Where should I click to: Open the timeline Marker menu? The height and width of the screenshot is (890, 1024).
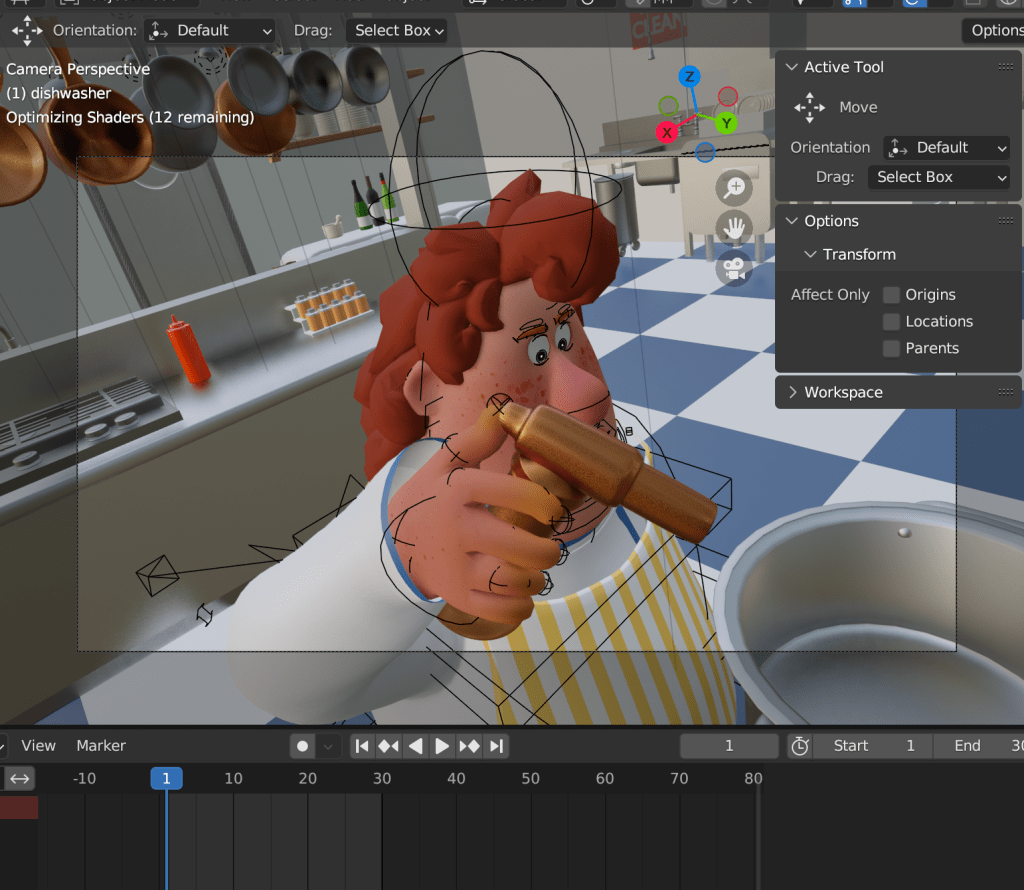tap(101, 746)
